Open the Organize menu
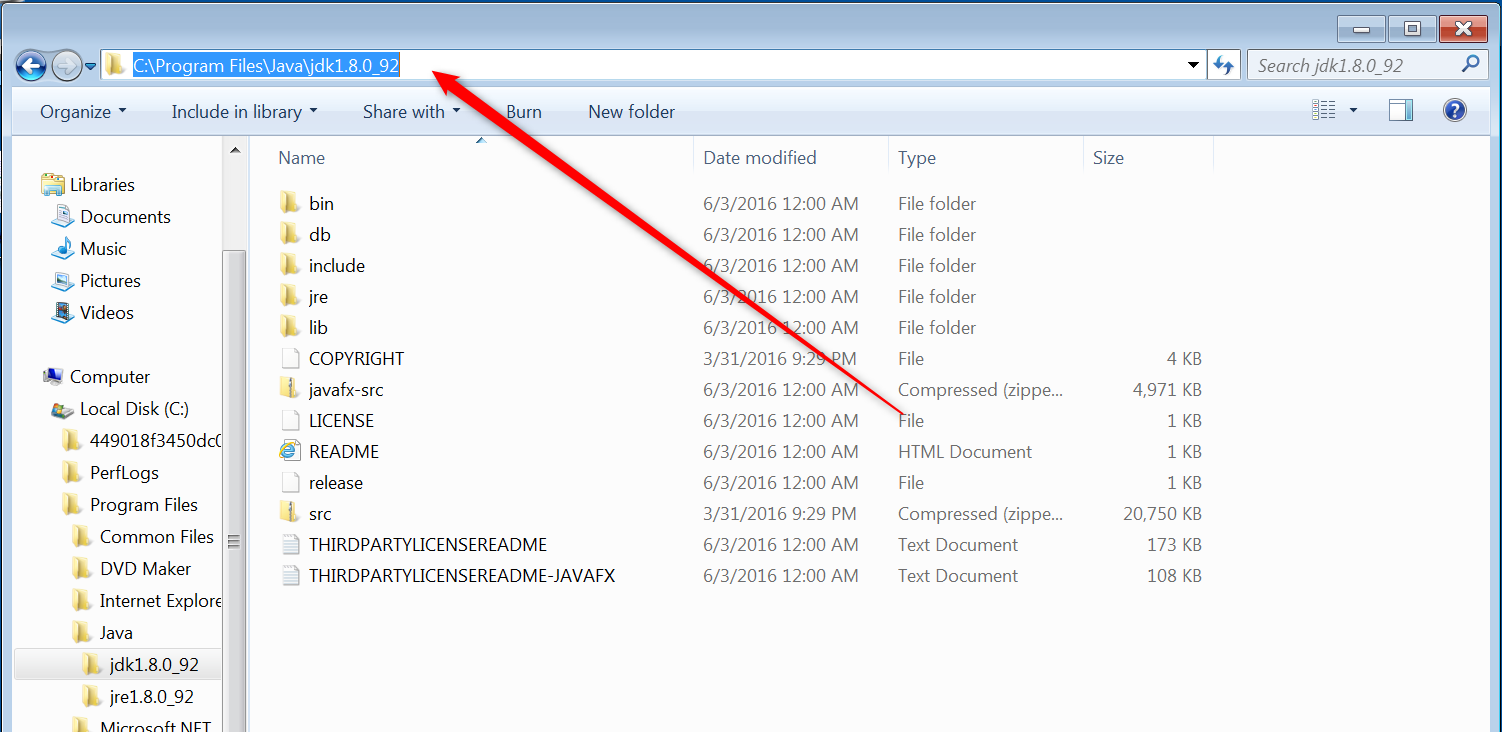The image size is (1502, 732). (x=83, y=112)
